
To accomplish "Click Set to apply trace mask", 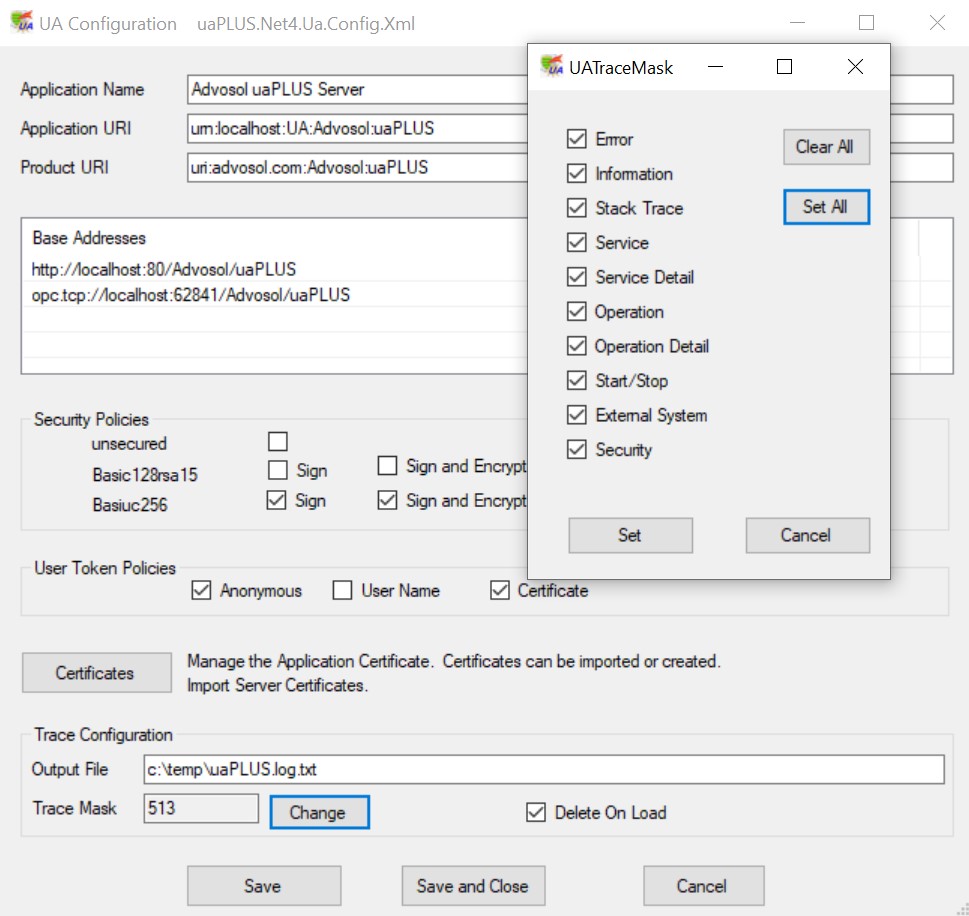I will click(630, 535).
